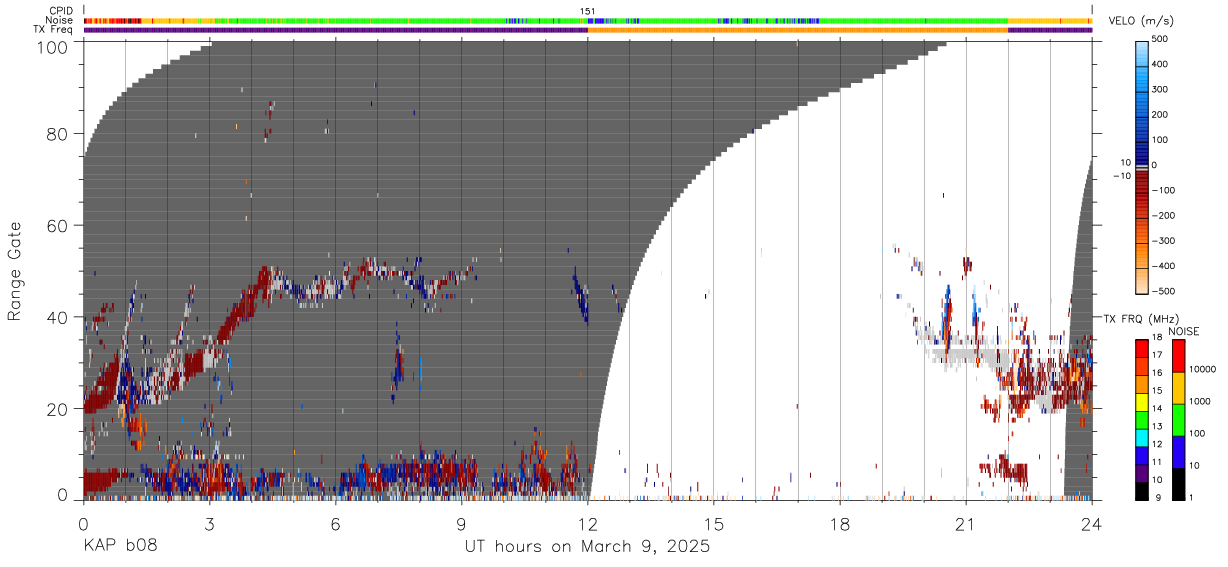The height and width of the screenshot is (567, 1228).
Task: Click the velocity legend value −200
Action: point(1166,216)
